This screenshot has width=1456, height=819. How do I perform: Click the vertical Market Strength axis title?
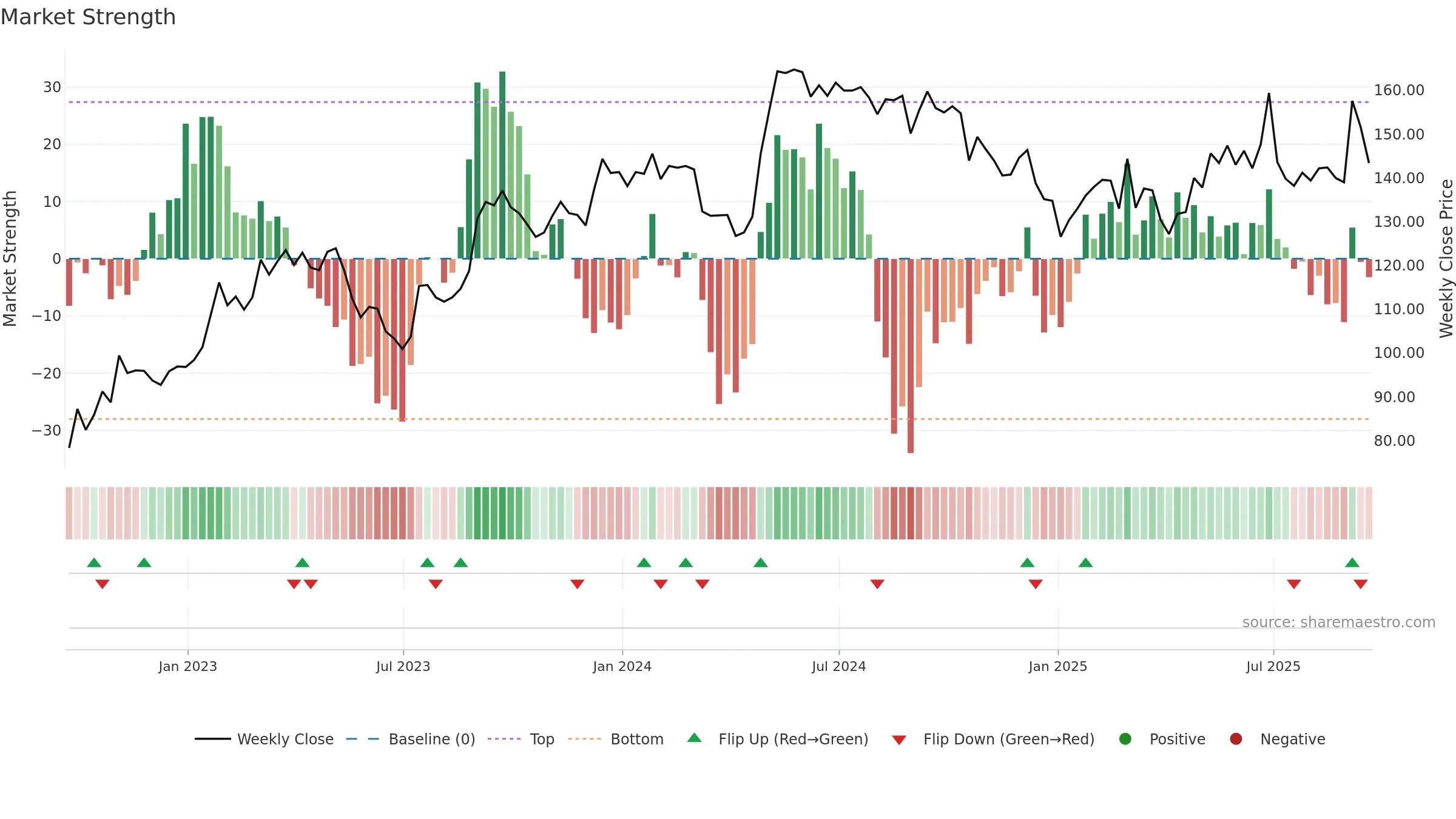click(x=10, y=258)
